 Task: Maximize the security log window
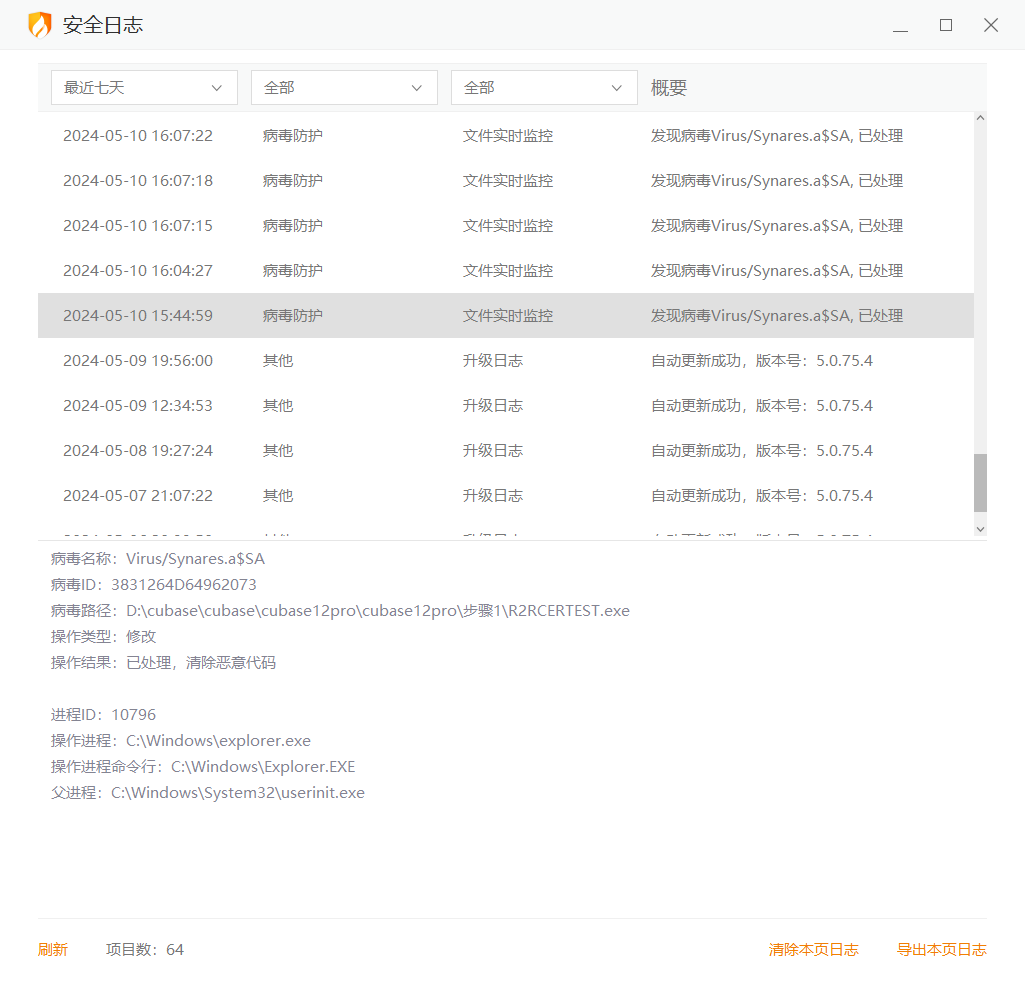(945, 26)
